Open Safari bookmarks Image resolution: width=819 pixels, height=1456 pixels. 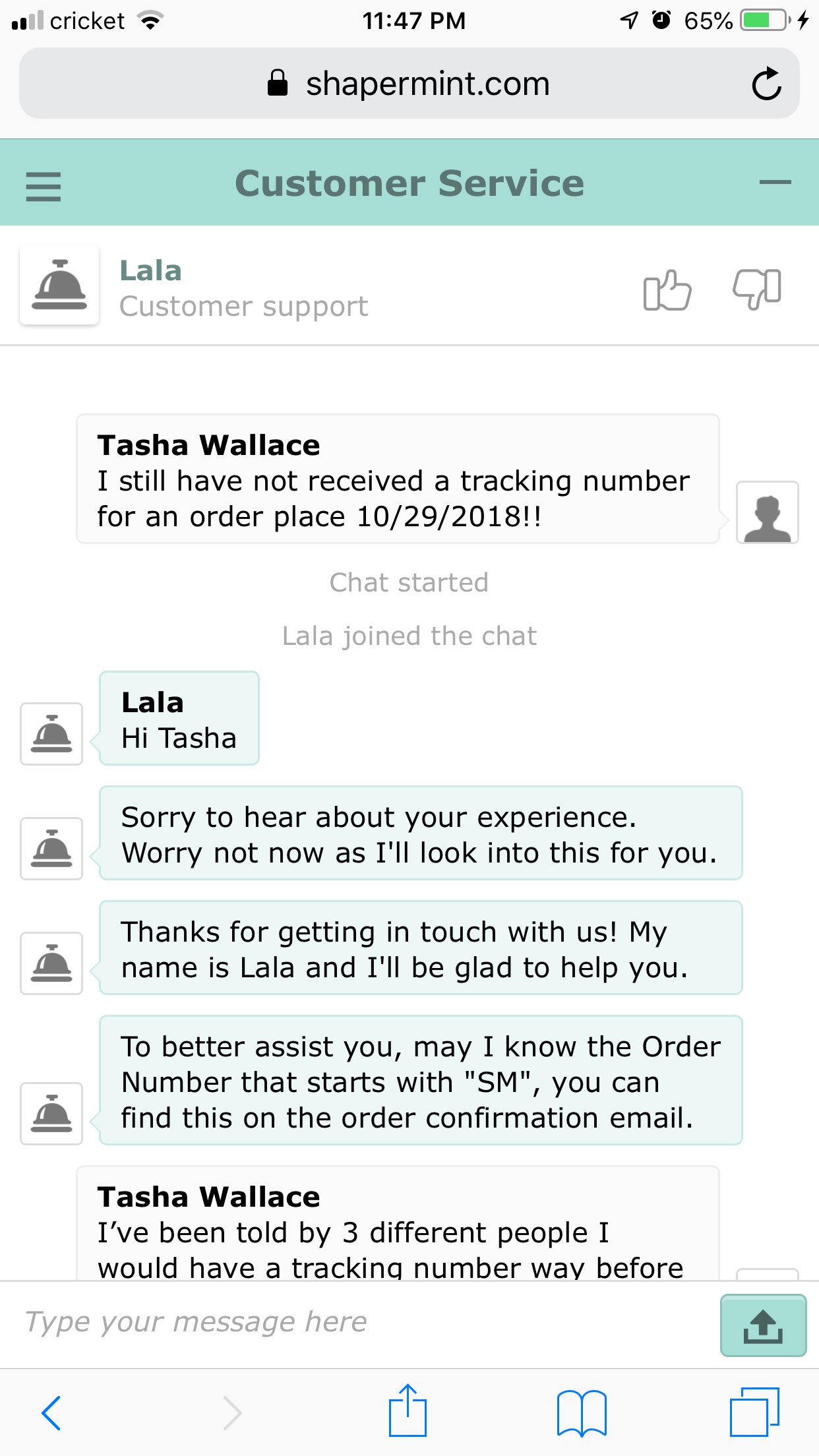[x=582, y=1413]
